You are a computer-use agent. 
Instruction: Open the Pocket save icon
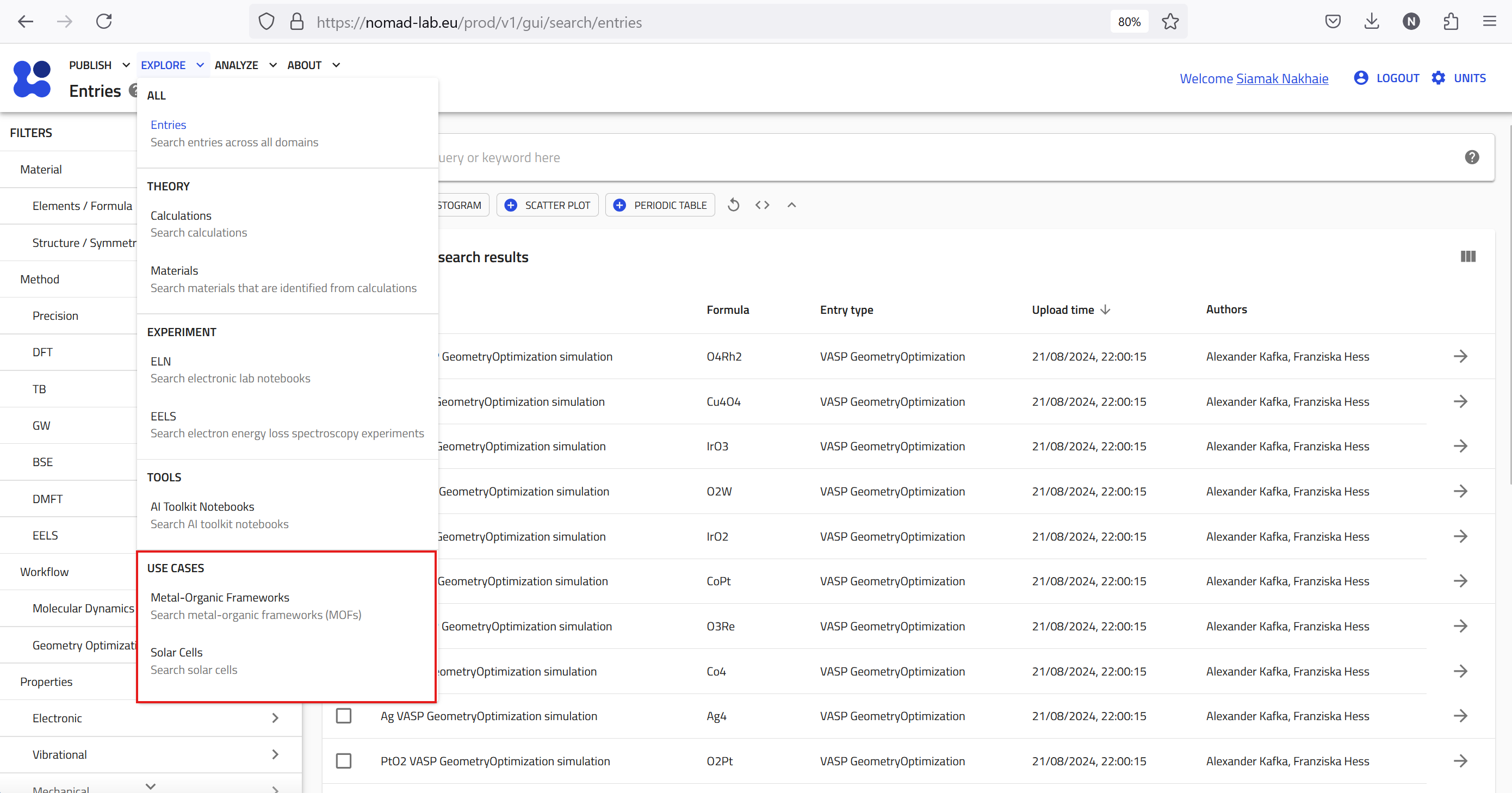point(1333,22)
